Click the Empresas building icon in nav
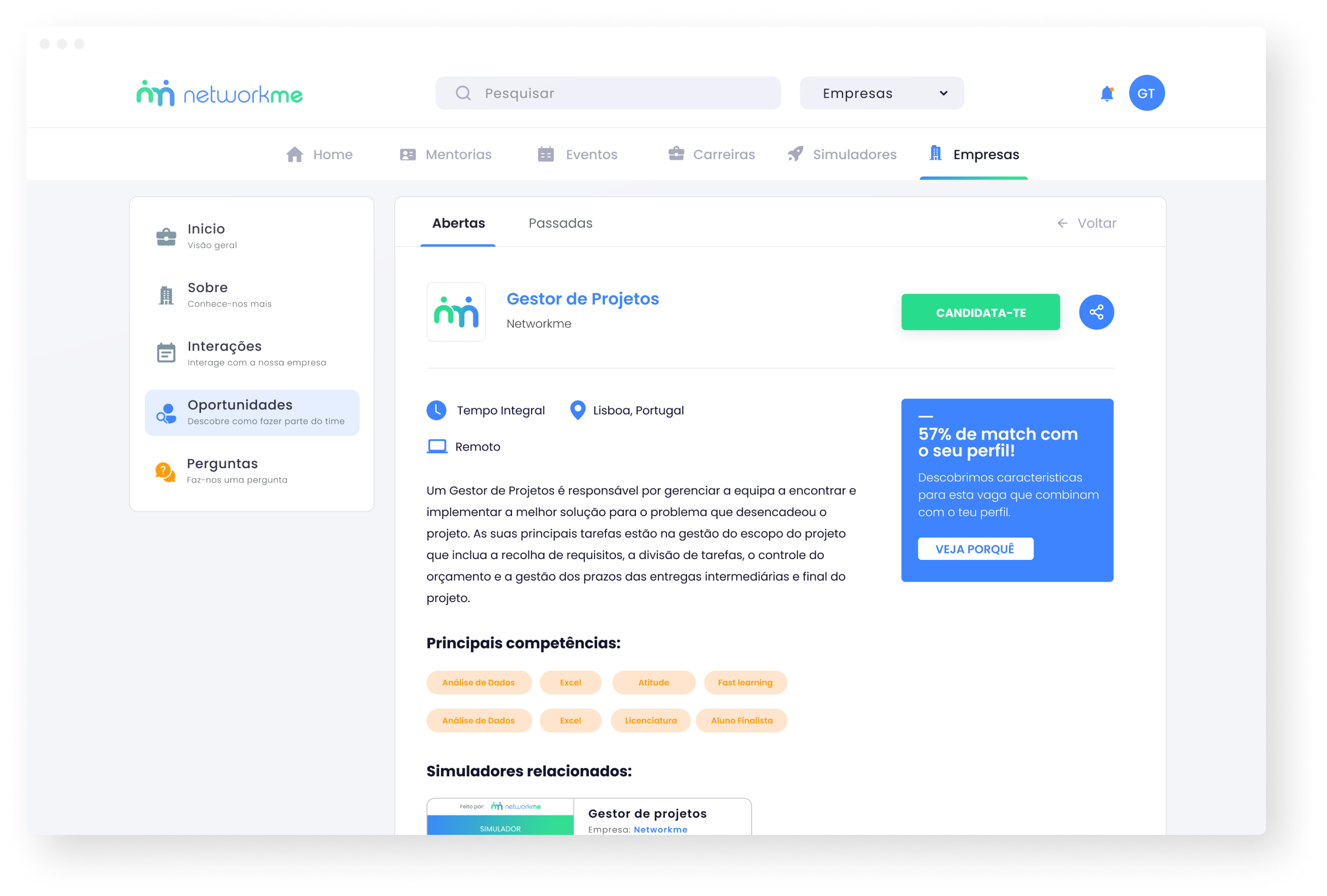Screen dimensions: 1327x896 935,153
